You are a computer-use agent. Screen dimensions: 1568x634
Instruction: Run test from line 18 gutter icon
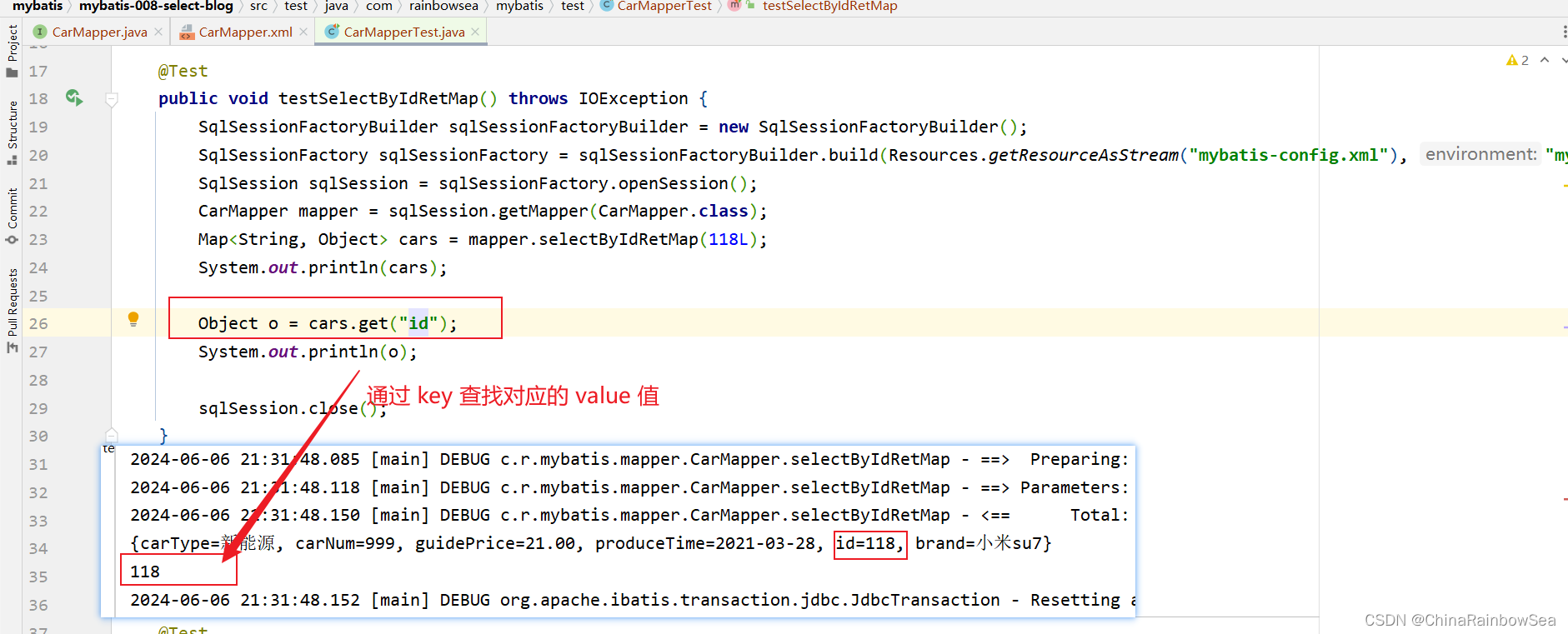[73, 97]
